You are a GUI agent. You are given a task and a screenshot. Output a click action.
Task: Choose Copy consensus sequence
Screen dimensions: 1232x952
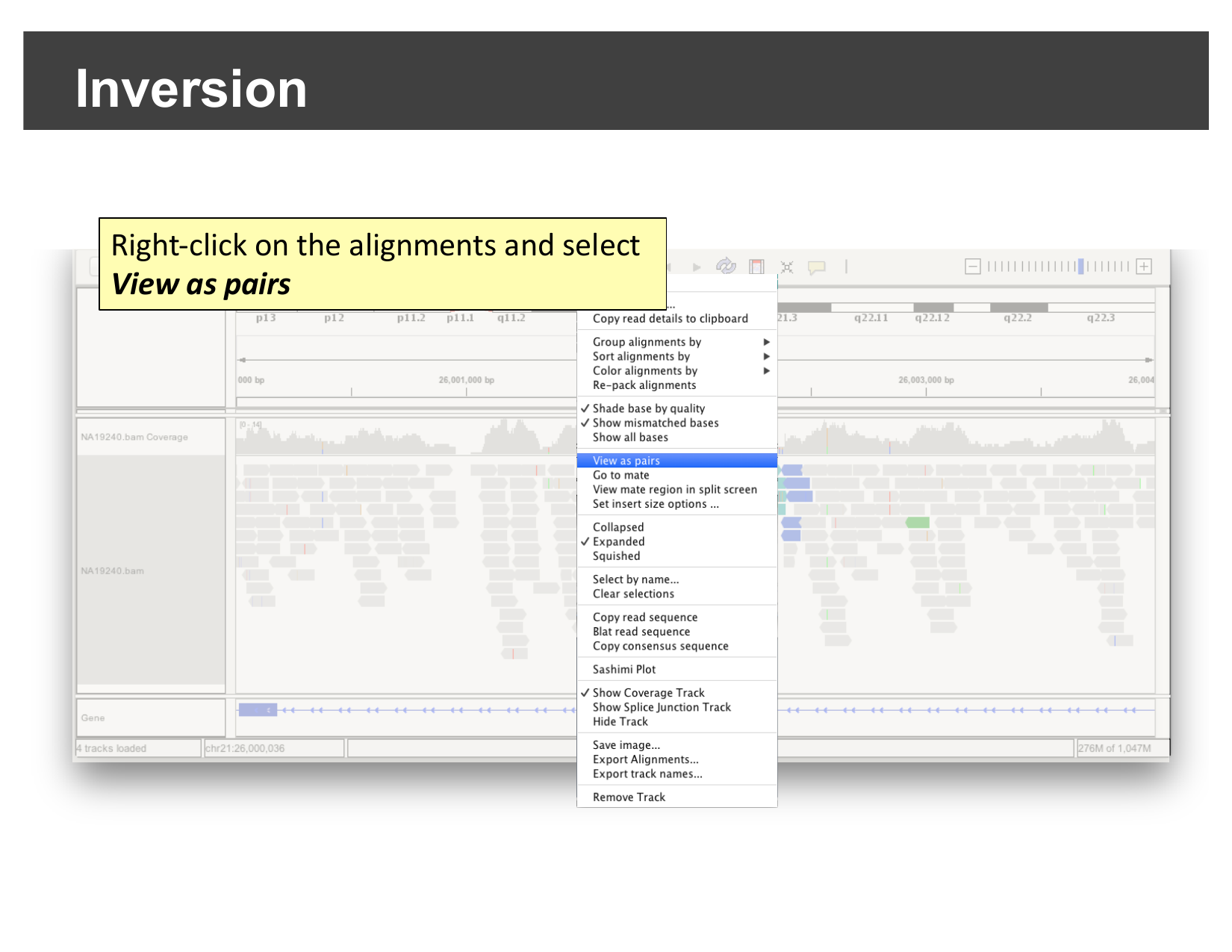tap(677, 646)
